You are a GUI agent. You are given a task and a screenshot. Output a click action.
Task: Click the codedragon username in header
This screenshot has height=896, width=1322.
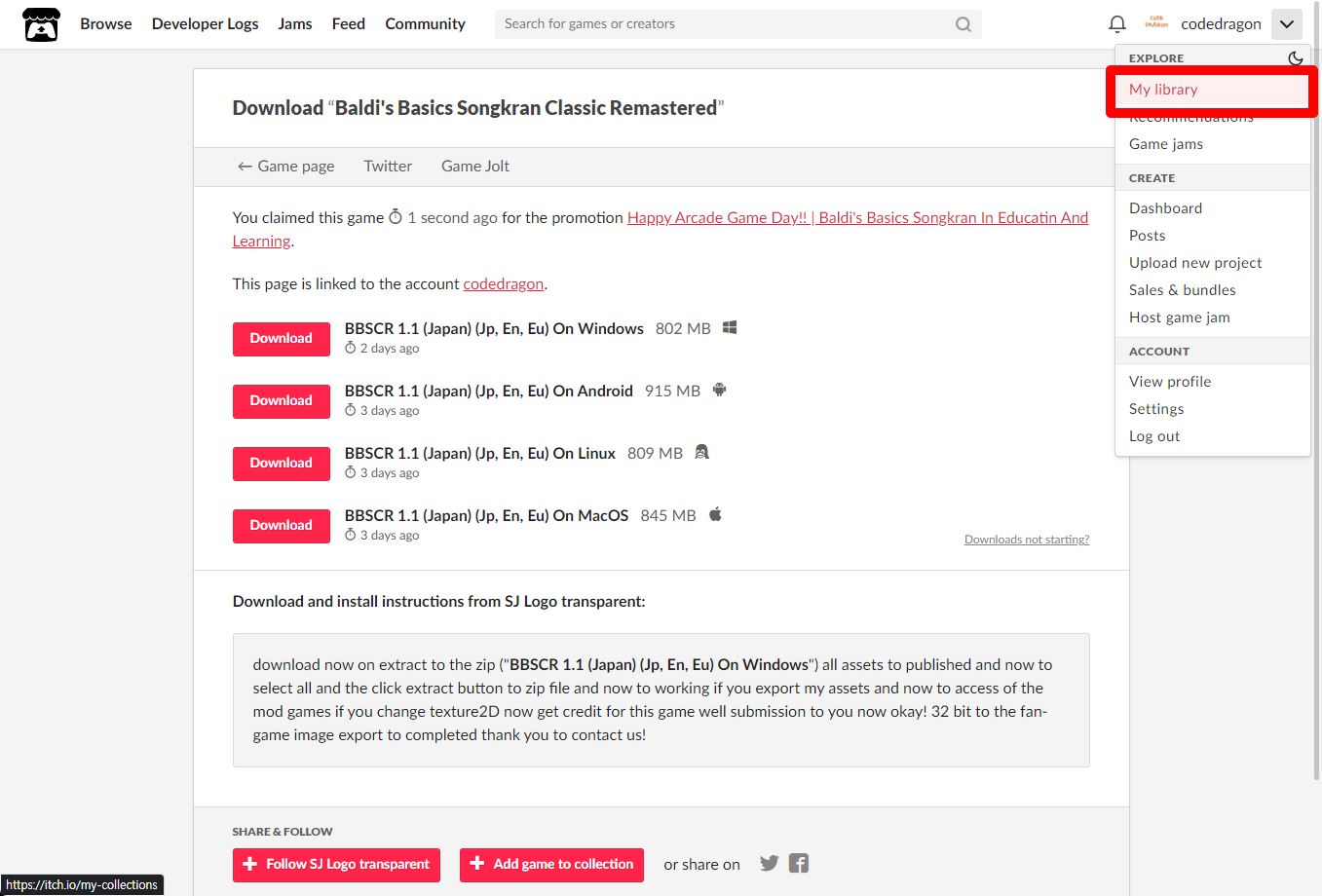(1221, 24)
